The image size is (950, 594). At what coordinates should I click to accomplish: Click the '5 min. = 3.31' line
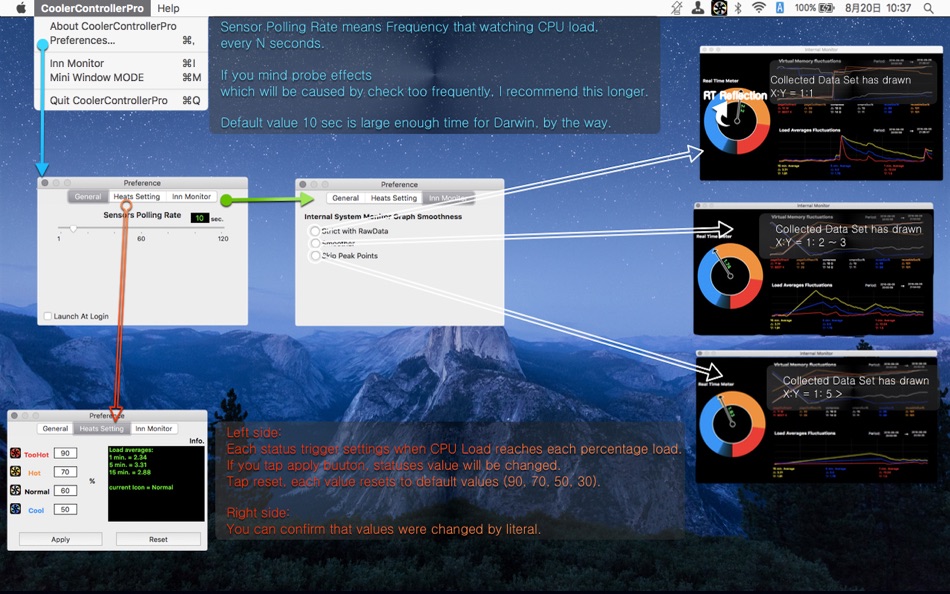coord(128,465)
